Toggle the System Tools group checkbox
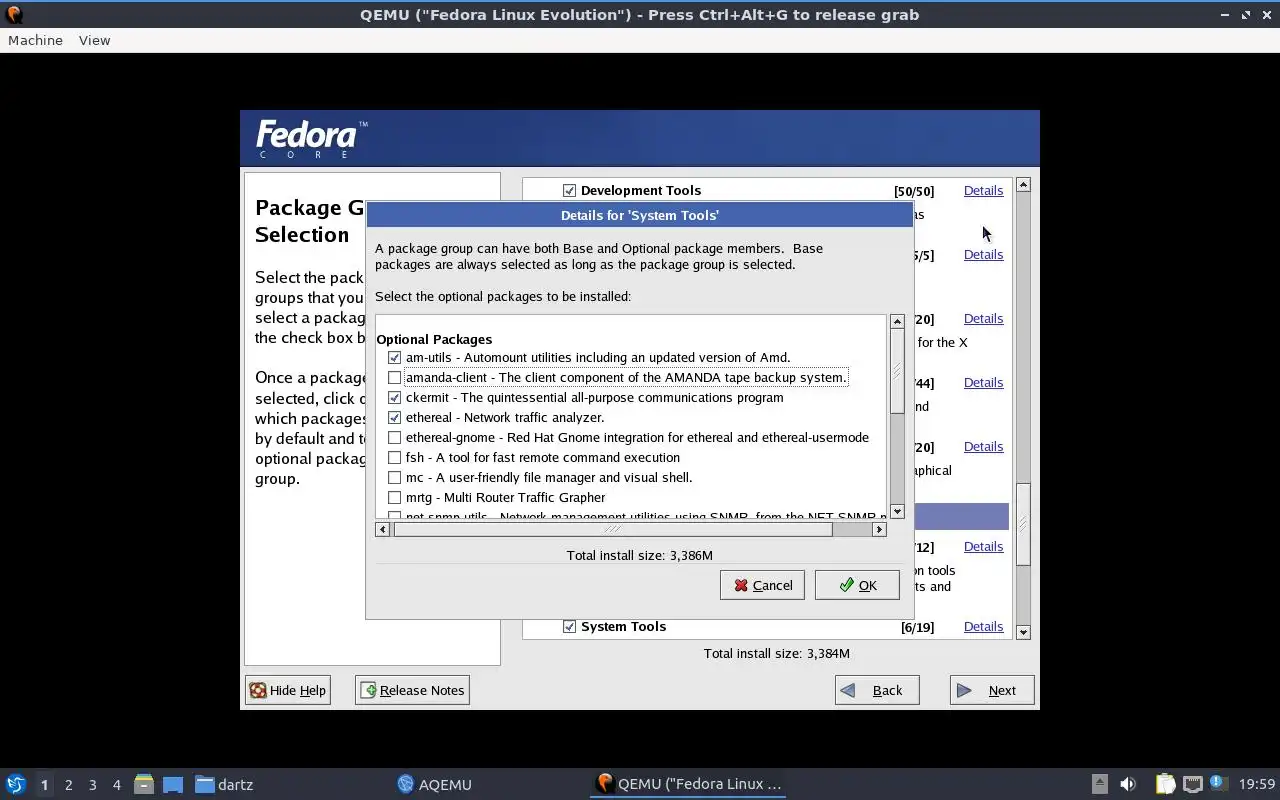This screenshot has height=800, width=1280. [x=569, y=626]
